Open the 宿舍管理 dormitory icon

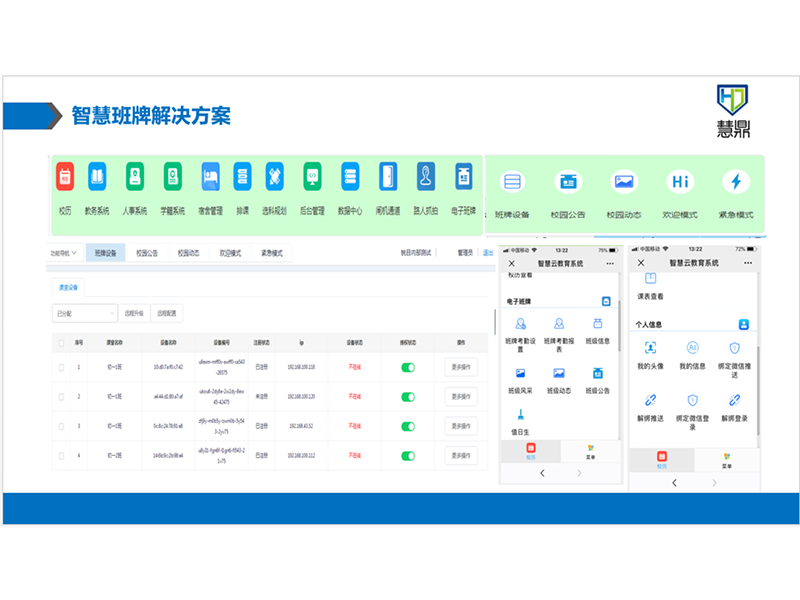click(210, 178)
